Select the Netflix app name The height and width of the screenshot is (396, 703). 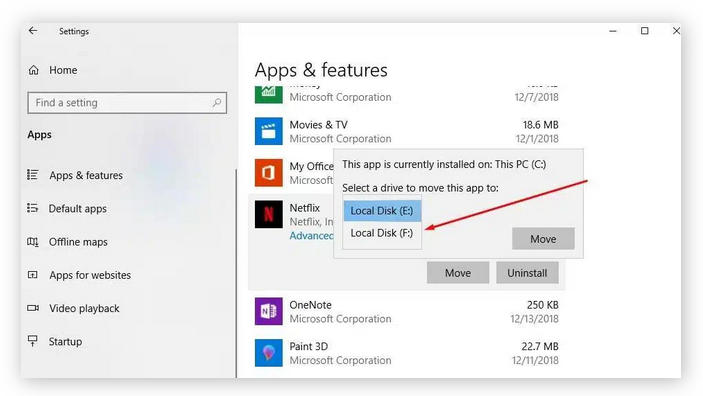coord(305,208)
